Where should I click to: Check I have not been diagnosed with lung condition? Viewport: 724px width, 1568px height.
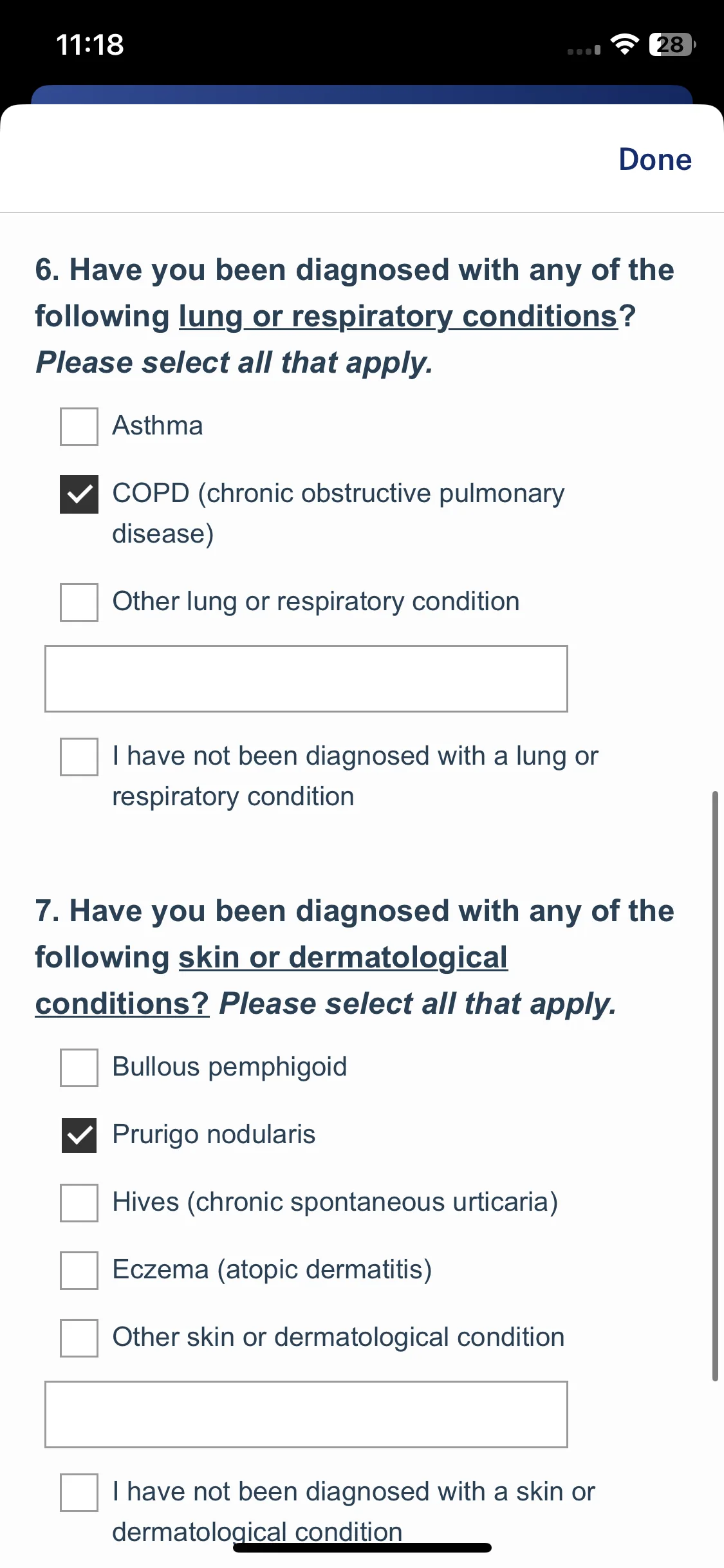(x=79, y=756)
